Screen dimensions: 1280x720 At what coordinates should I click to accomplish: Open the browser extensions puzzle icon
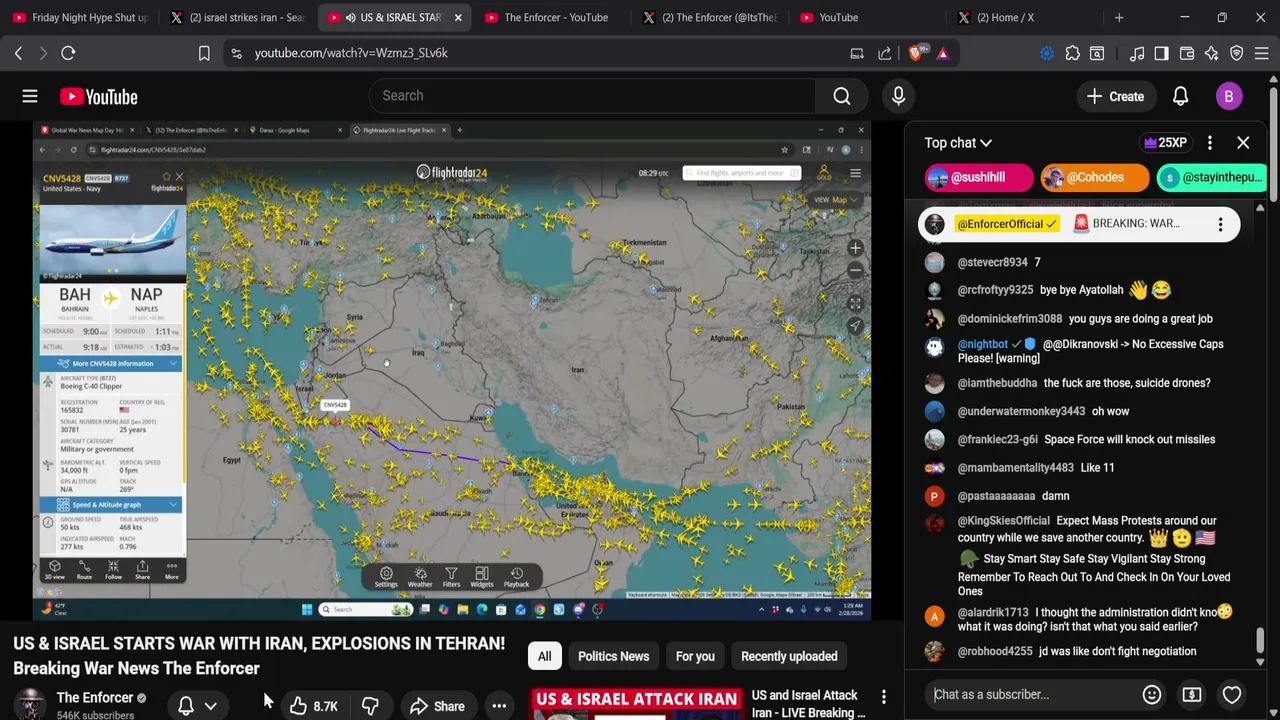[x=1072, y=53]
